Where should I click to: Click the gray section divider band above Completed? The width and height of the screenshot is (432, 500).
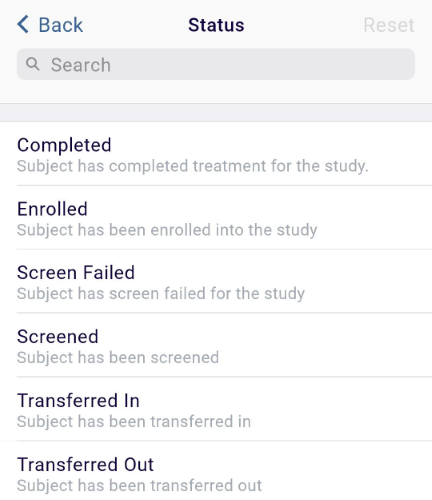(x=216, y=113)
